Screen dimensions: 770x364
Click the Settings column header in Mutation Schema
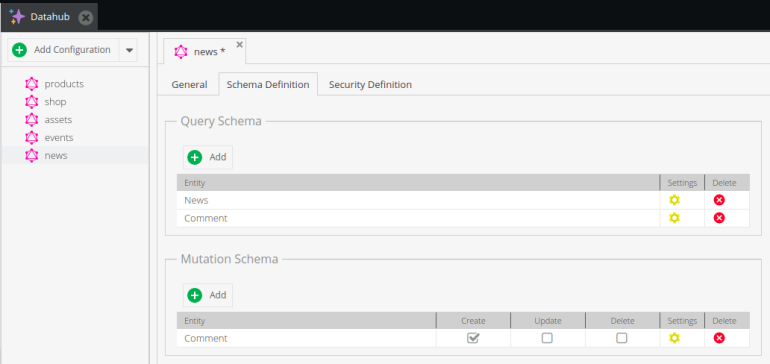[x=682, y=321]
